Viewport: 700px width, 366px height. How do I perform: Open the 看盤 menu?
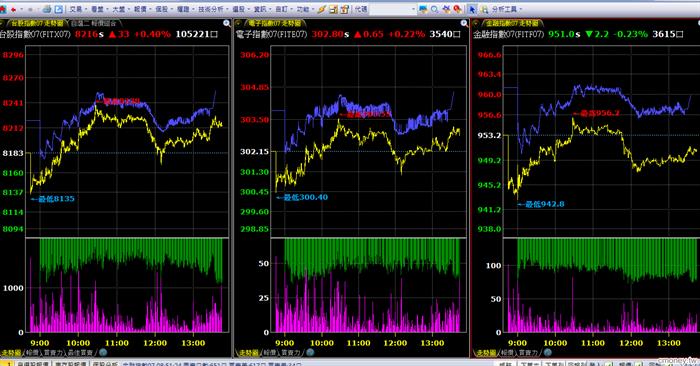[97, 9]
